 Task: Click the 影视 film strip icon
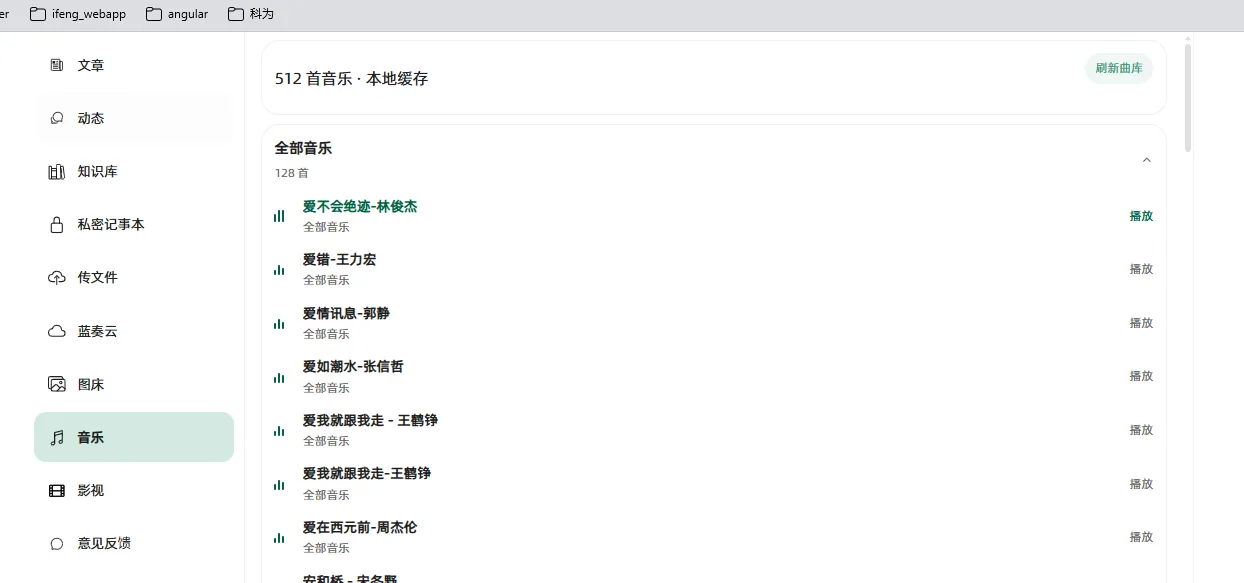click(57, 490)
